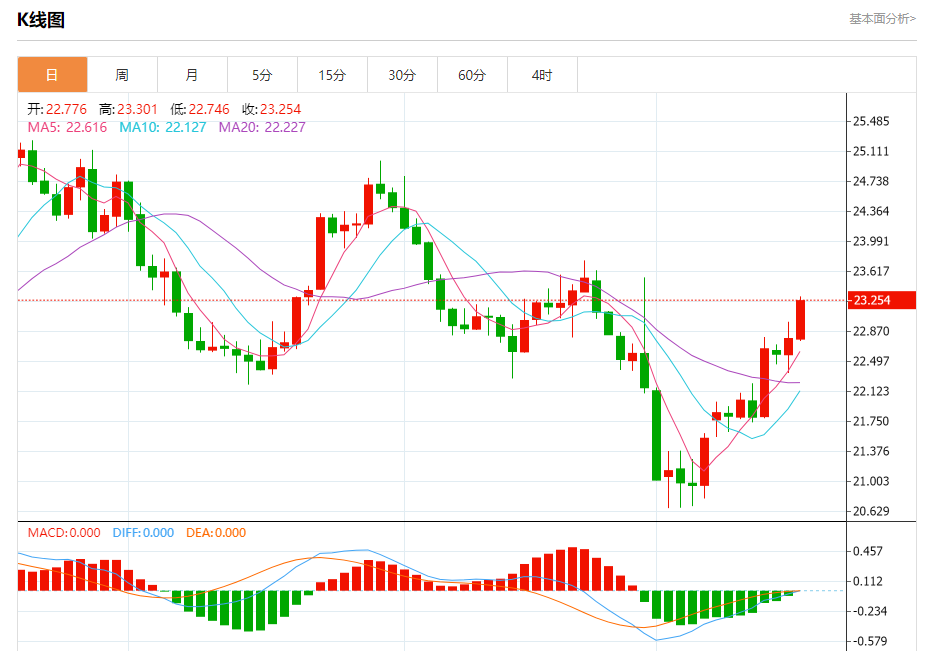This screenshot has height=651, width=926.
Task: Open the 60分 interval tab
Action: coord(472,75)
